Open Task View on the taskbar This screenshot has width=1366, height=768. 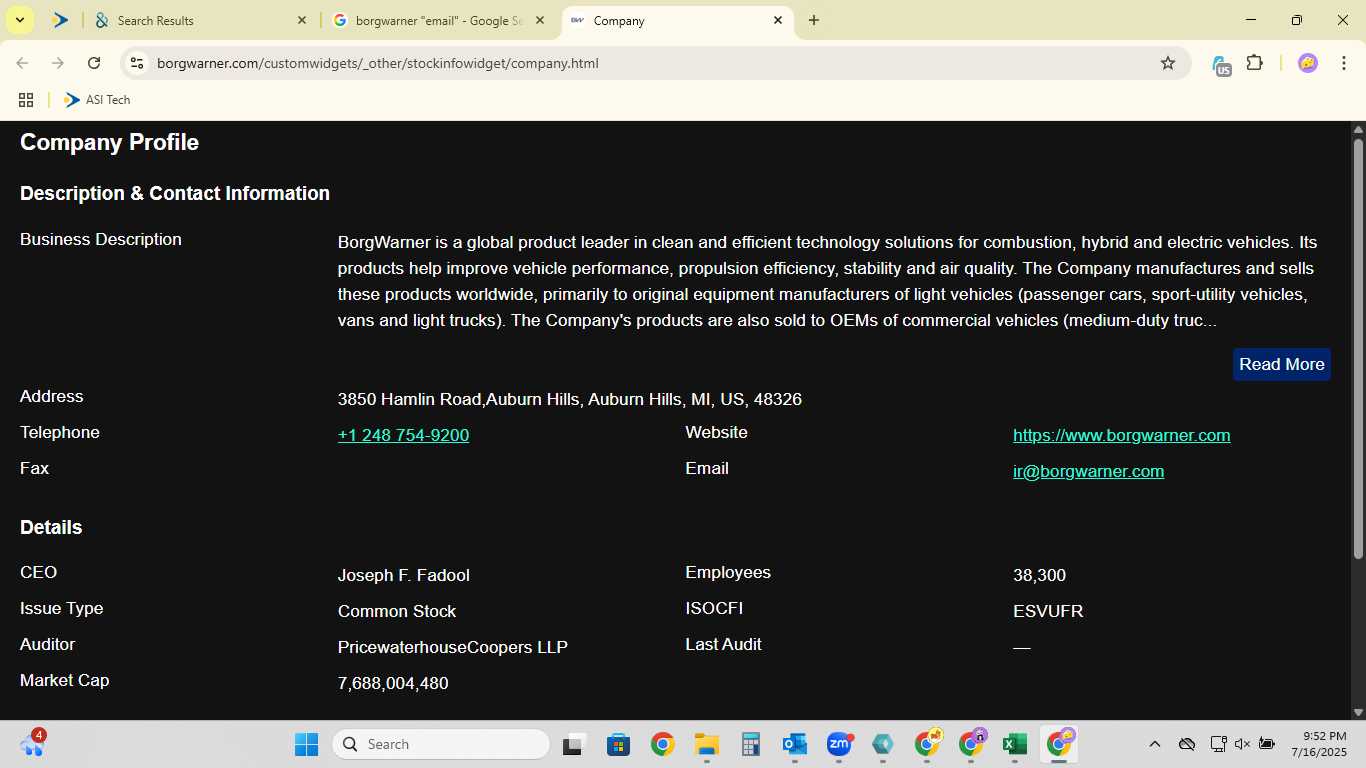point(573,744)
